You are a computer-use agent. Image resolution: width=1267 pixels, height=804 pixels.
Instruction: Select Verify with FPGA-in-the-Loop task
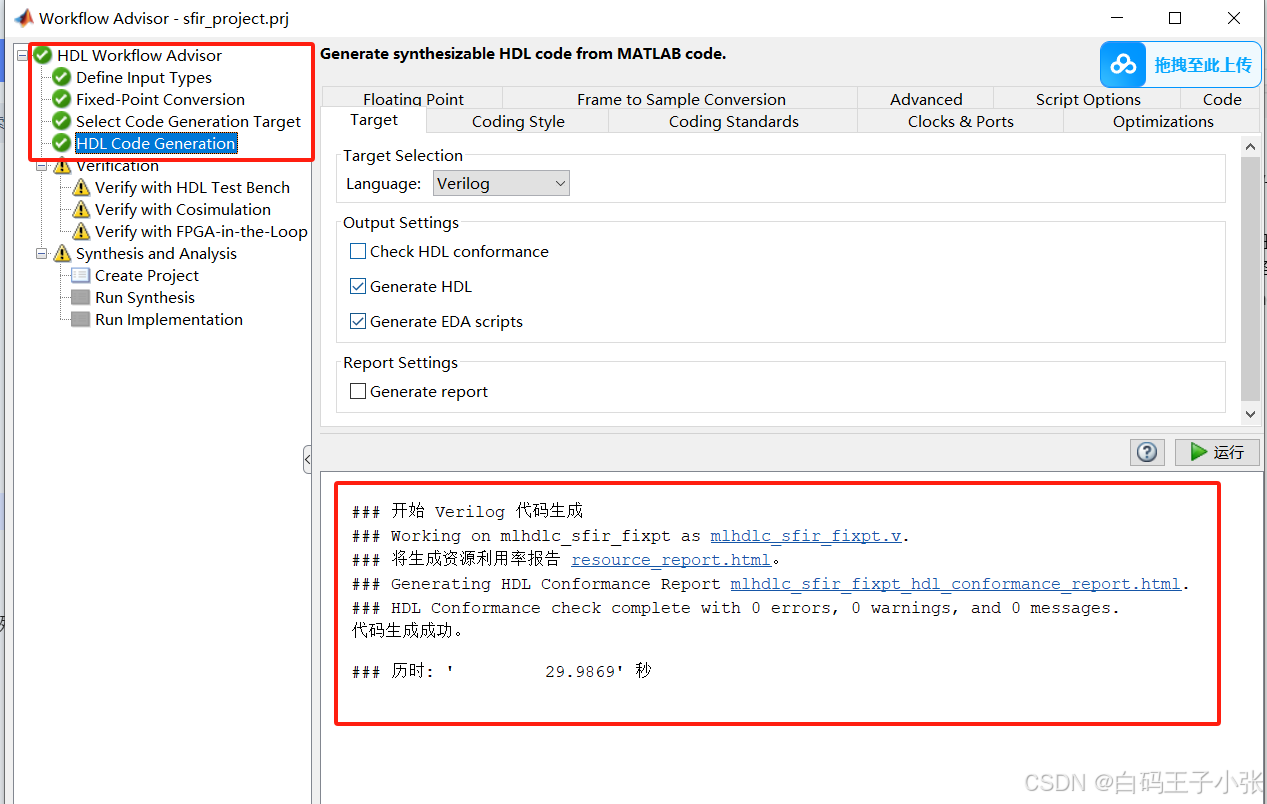click(201, 231)
